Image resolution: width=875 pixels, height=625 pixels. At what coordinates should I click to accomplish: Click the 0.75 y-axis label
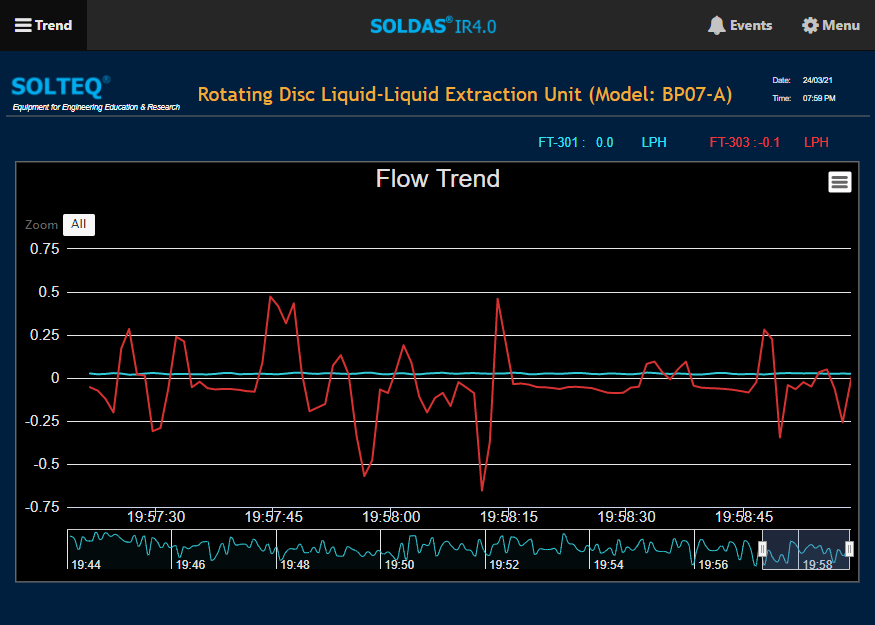click(45, 249)
